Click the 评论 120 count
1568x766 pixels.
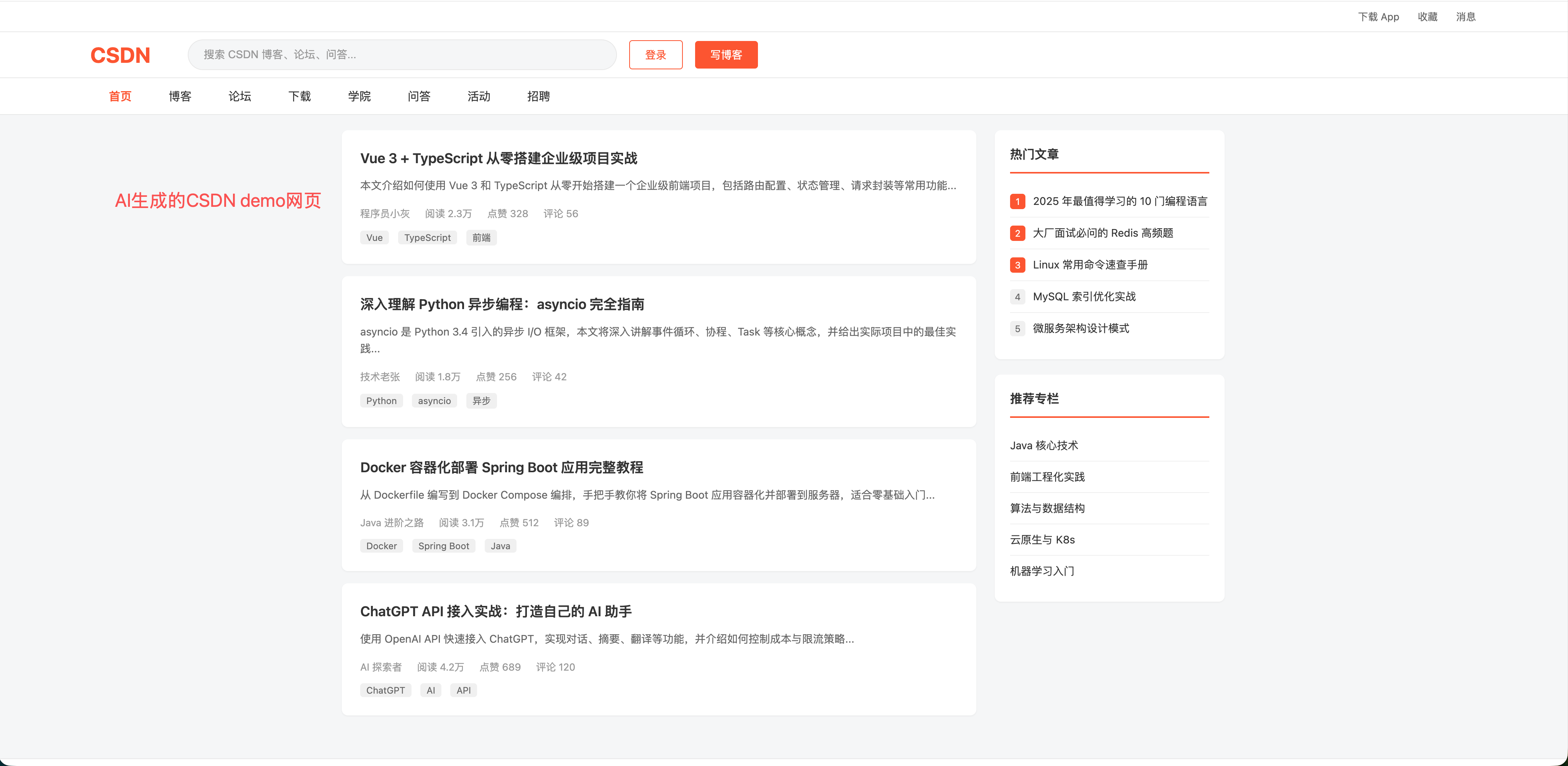[556, 667]
